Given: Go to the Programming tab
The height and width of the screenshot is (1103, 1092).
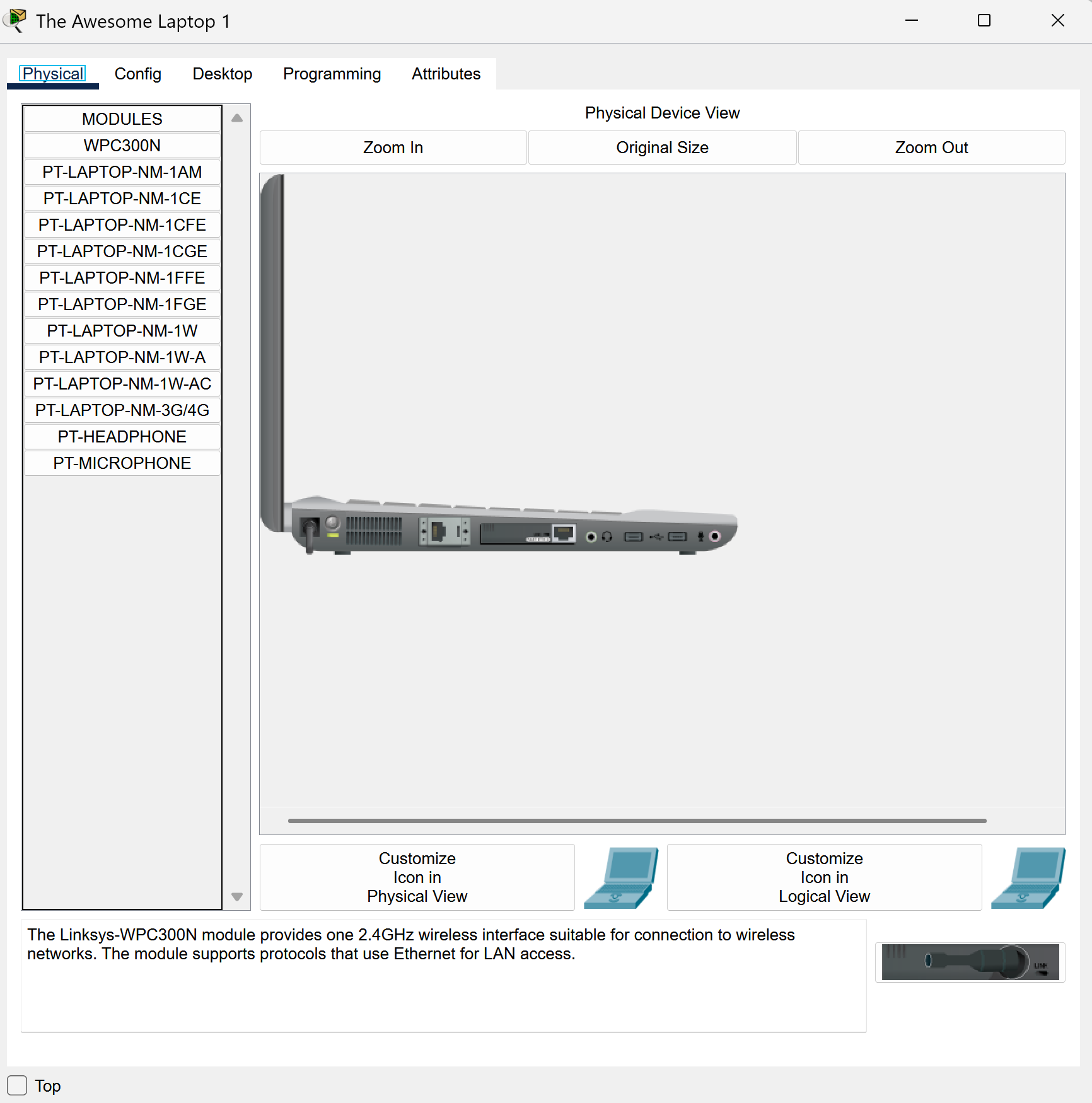Looking at the screenshot, I should click(x=332, y=74).
